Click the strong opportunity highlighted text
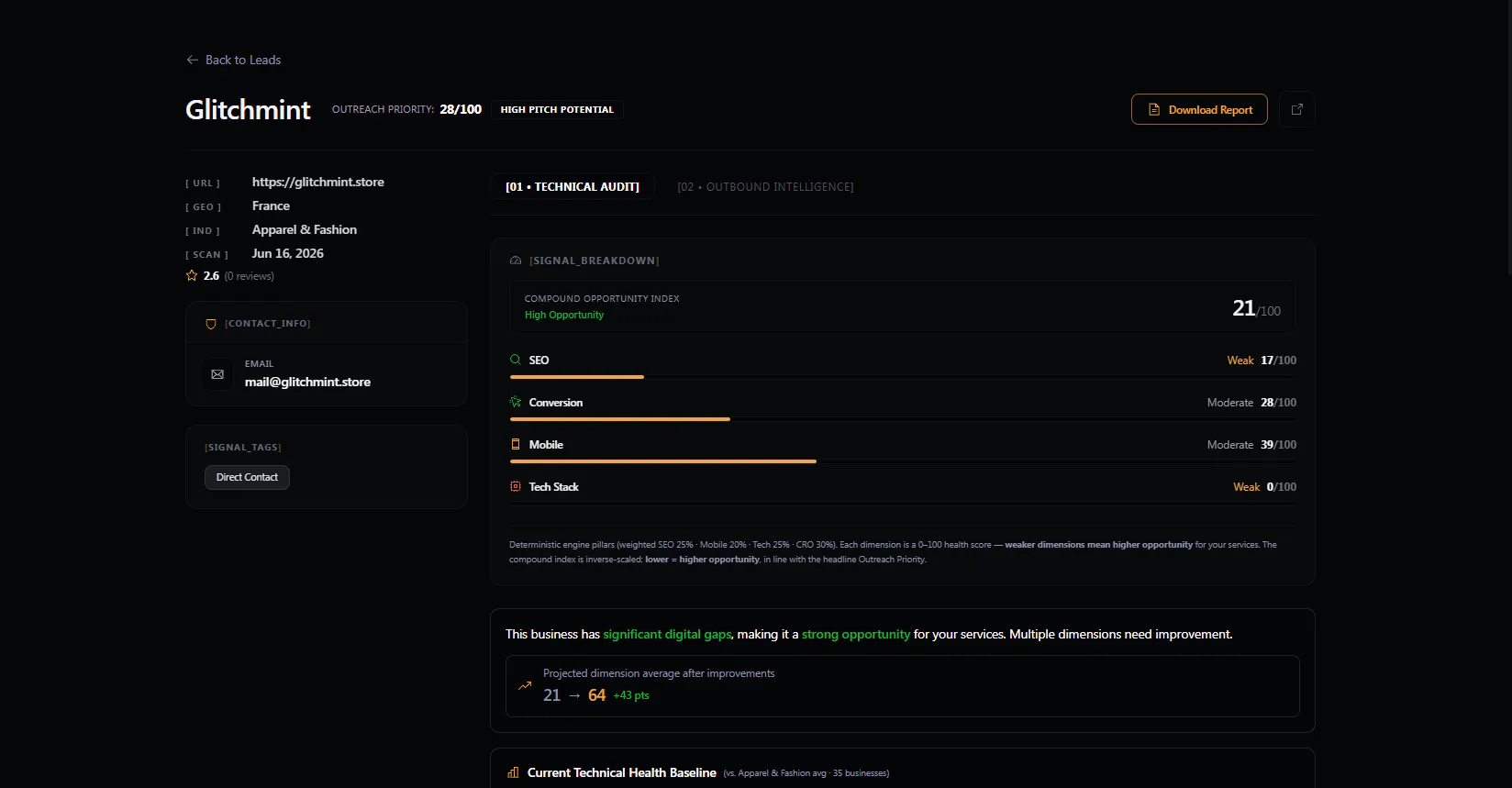The height and width of the screenshot is (788, 1512). pyautogui.click(x=856, y=634)
